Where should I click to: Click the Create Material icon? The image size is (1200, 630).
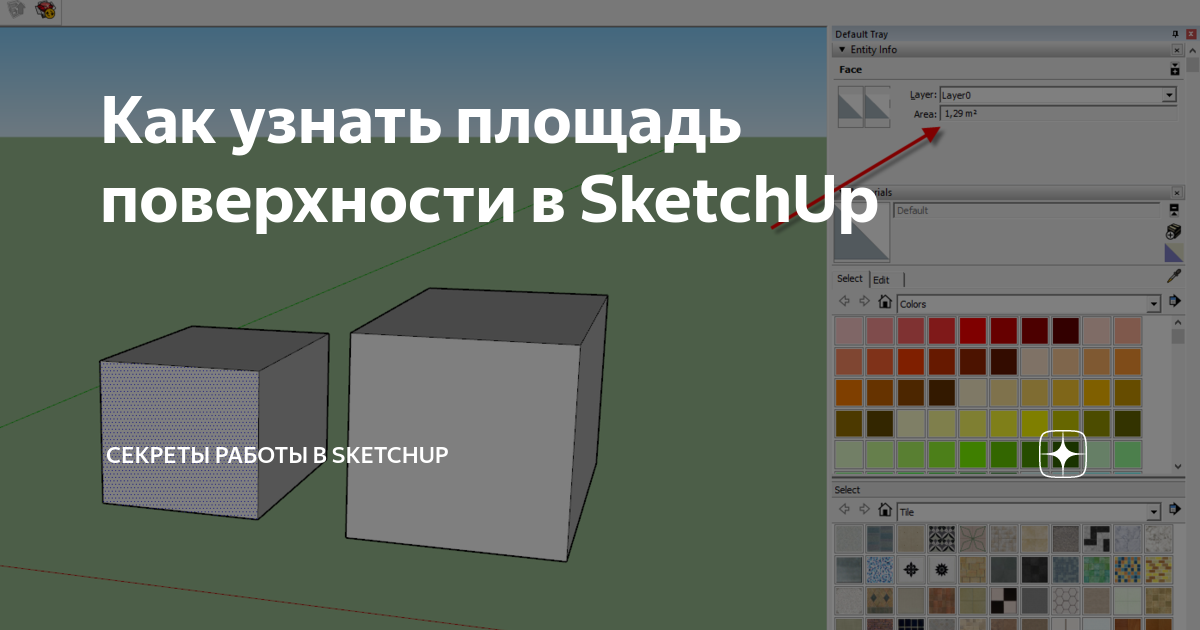coord(1174,231)
